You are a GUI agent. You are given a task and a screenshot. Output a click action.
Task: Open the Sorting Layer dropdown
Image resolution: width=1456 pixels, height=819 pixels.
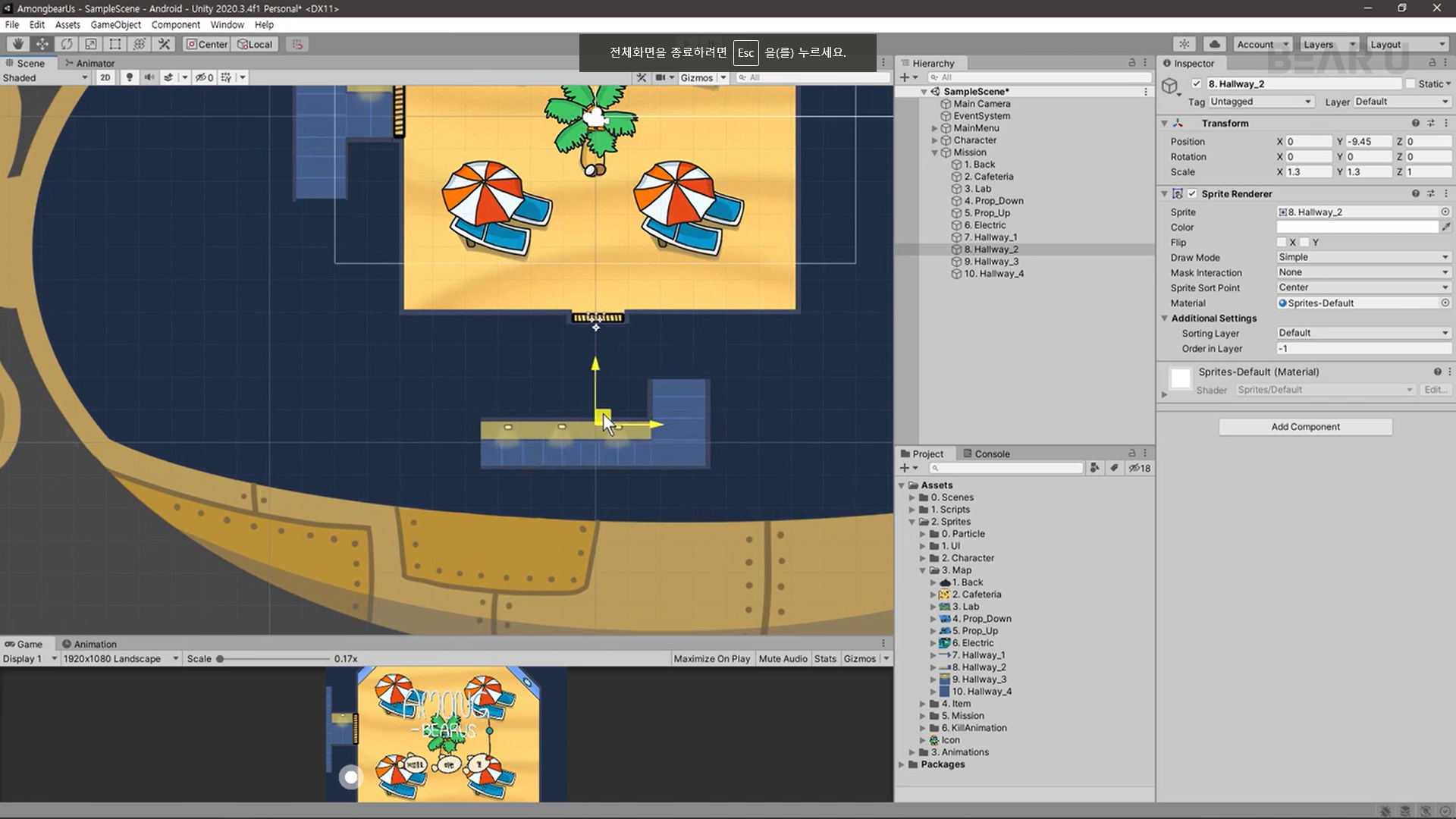(1363, 333)
